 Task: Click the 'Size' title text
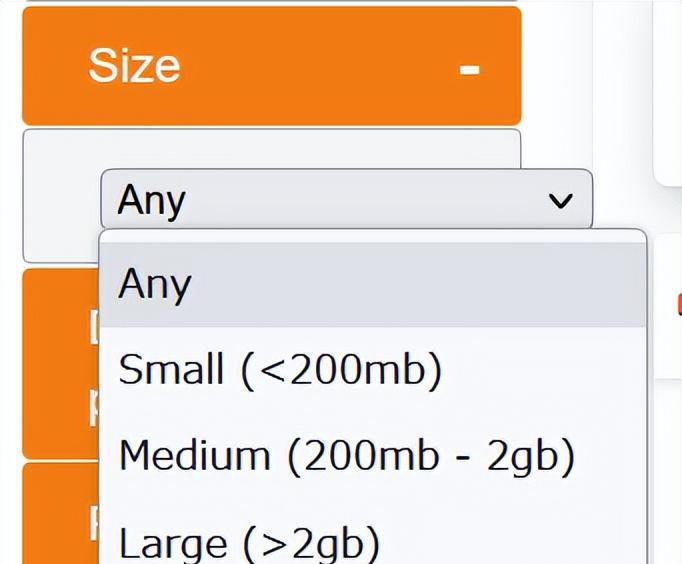(x=134, y=66)
